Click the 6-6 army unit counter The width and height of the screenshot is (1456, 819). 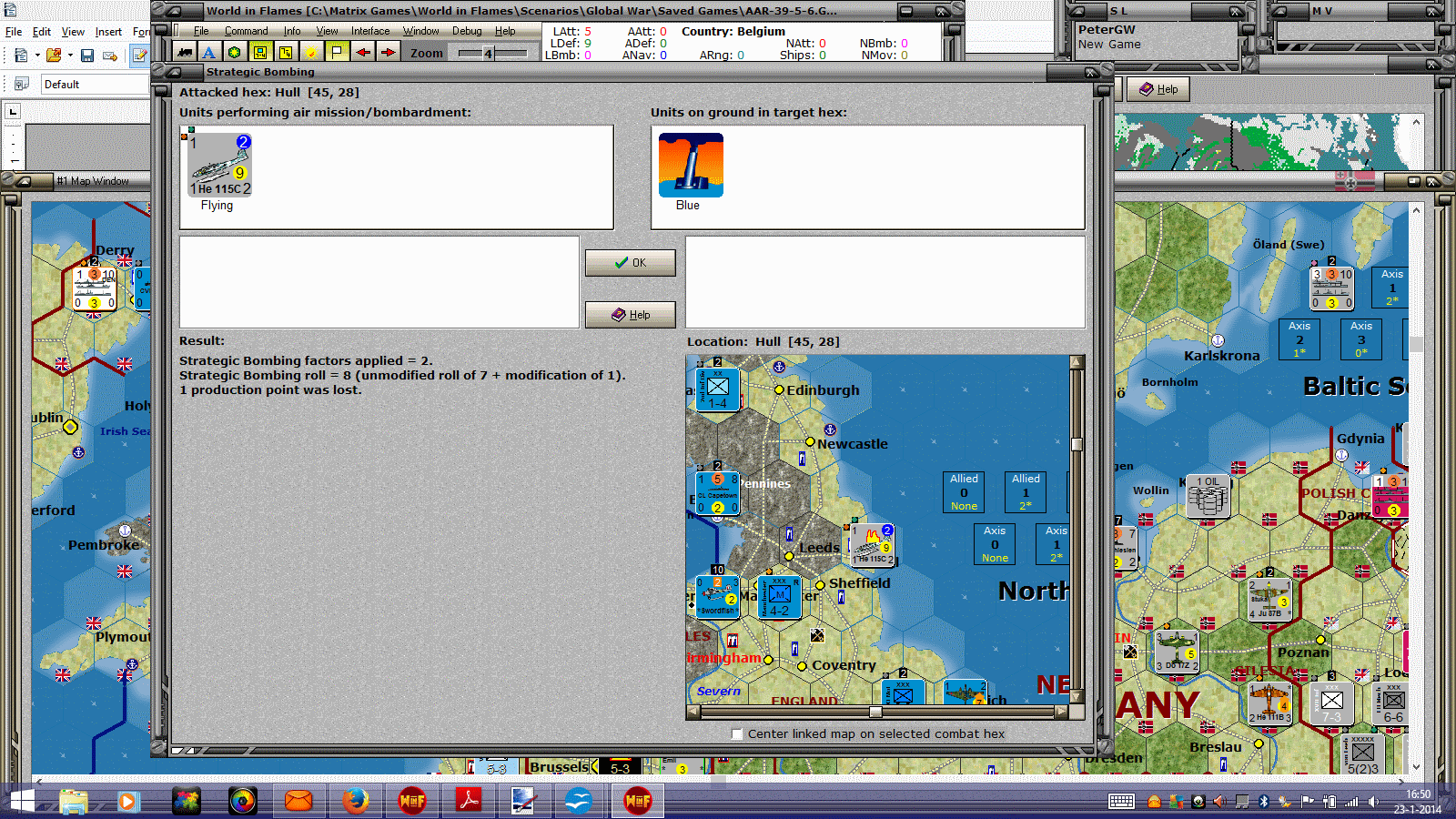click(1393, 703)
